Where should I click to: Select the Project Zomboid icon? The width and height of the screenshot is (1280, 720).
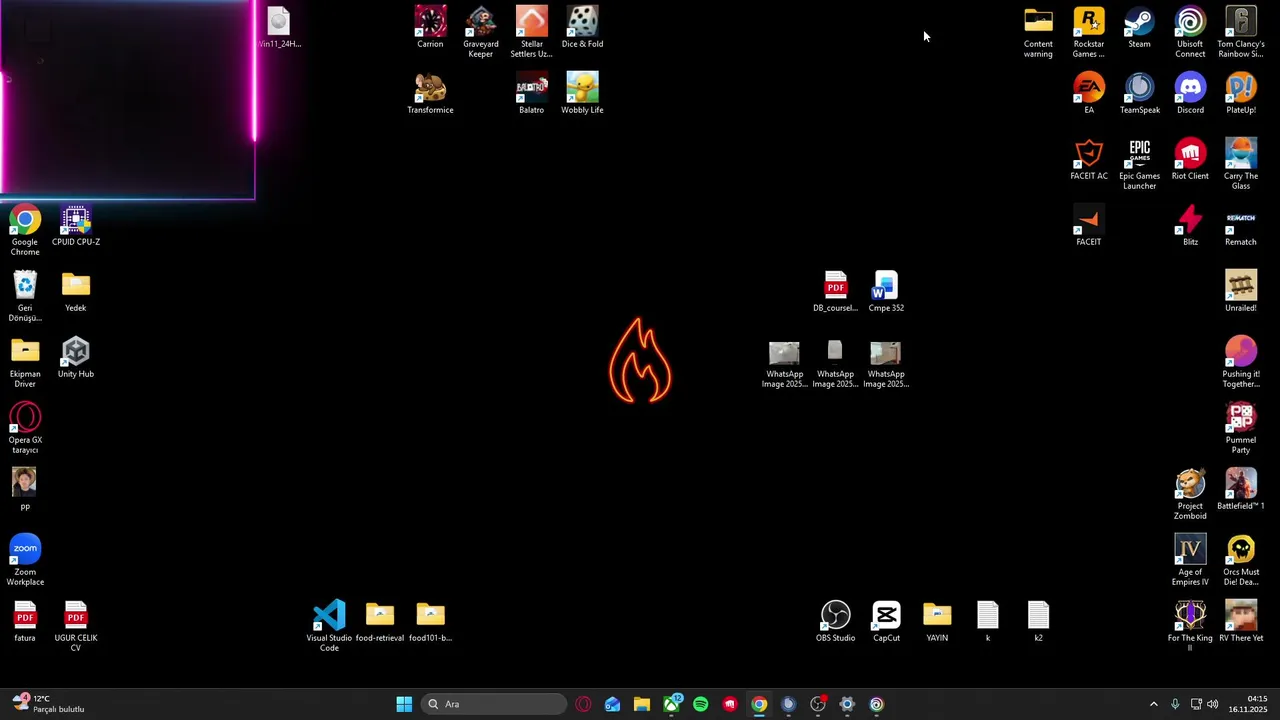[x=1190, y=494]
